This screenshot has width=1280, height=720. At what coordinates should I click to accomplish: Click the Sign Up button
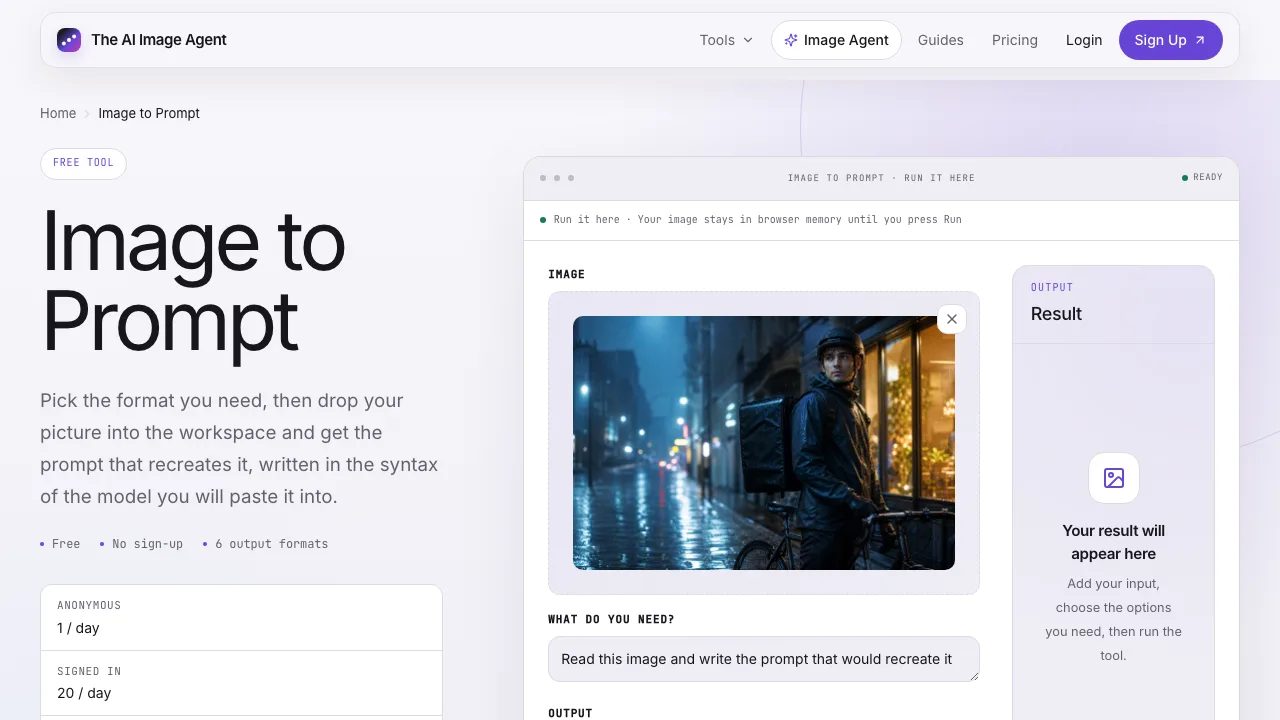pos(1171,40)
